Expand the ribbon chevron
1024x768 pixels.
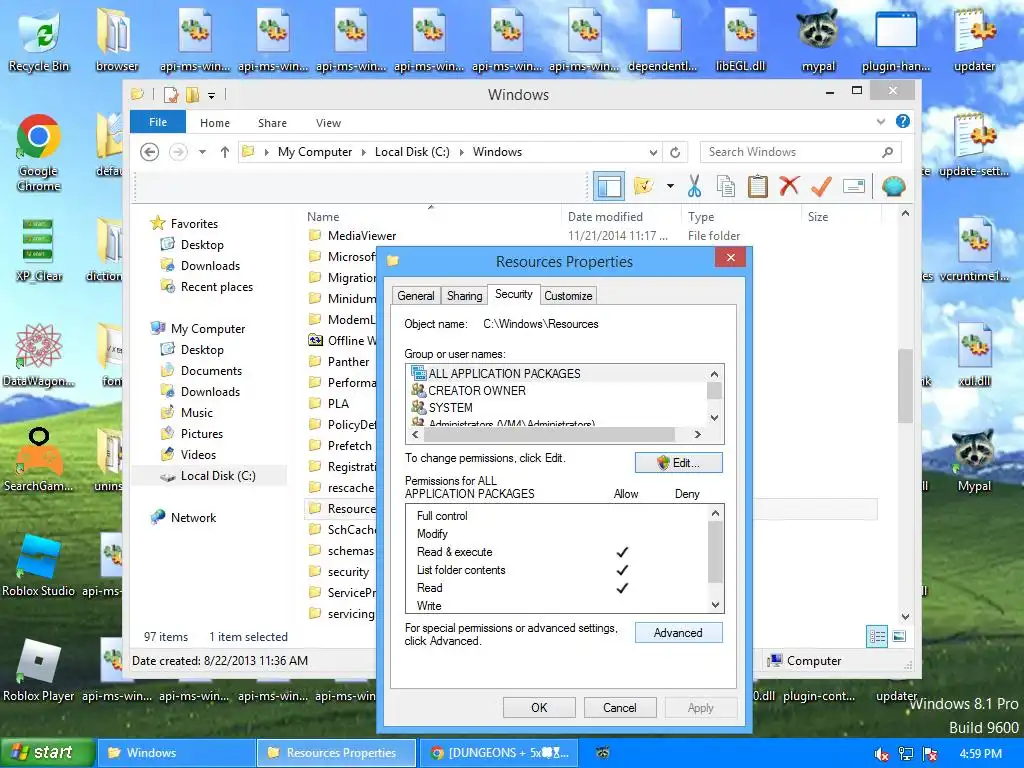pyautogui.click(x=881, y=121)
